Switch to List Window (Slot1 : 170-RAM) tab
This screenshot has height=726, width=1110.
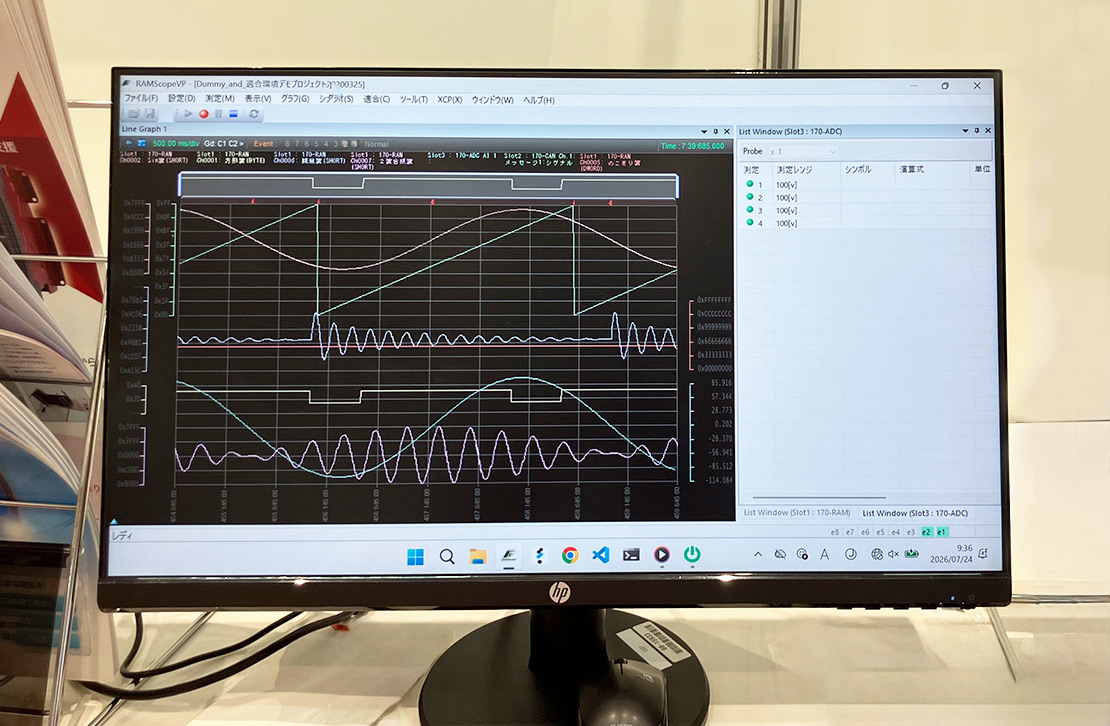click(797, 512)
